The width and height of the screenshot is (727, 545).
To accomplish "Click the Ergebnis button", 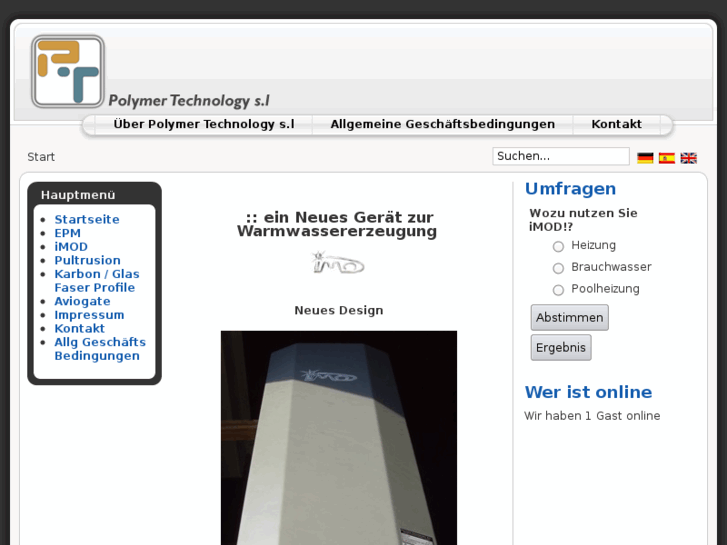I will [x=561, y=347].
